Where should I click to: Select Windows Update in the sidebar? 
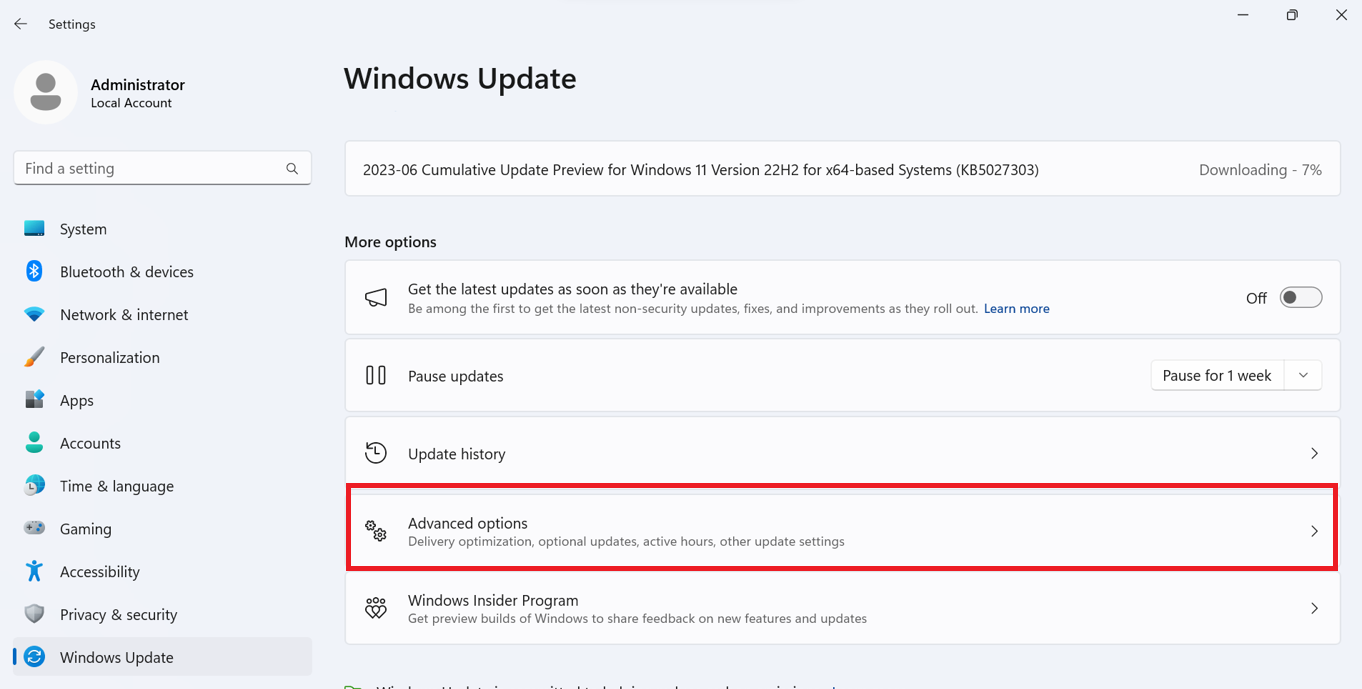pyautogui.click(x=115, y=657)
